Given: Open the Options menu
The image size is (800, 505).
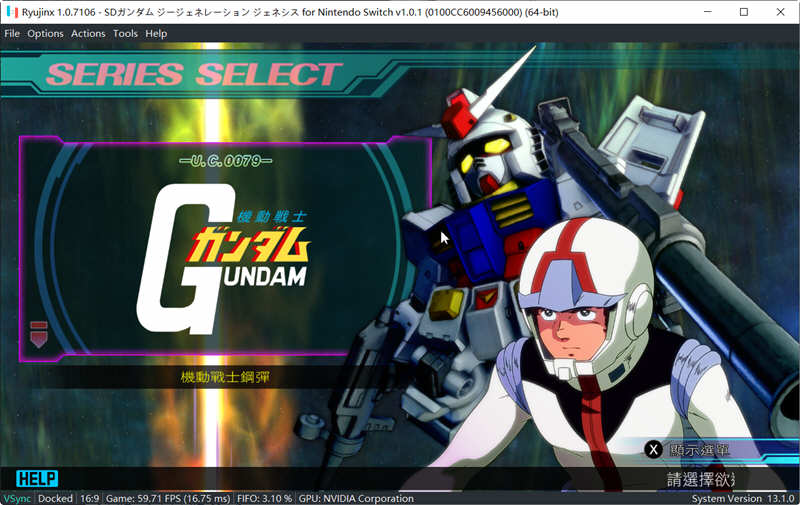Looking at the screenshot, I should pos(45,34).
